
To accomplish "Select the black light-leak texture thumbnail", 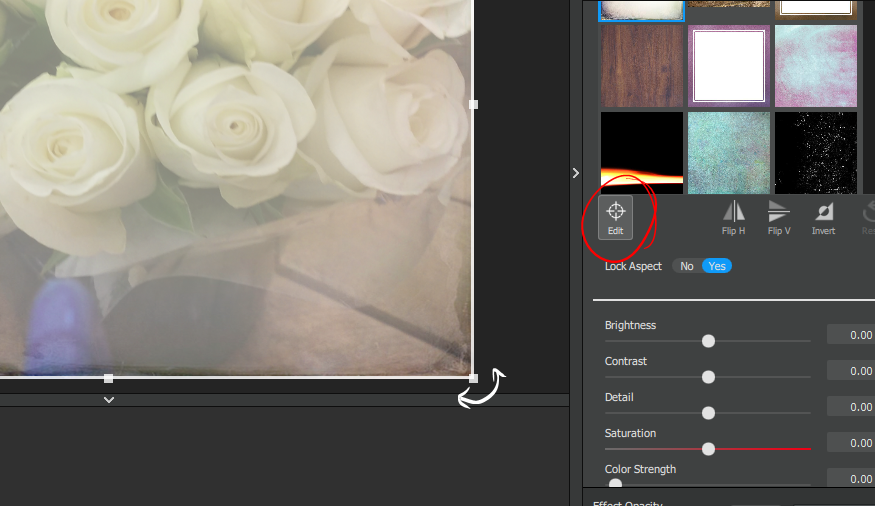I will point(642,152).
